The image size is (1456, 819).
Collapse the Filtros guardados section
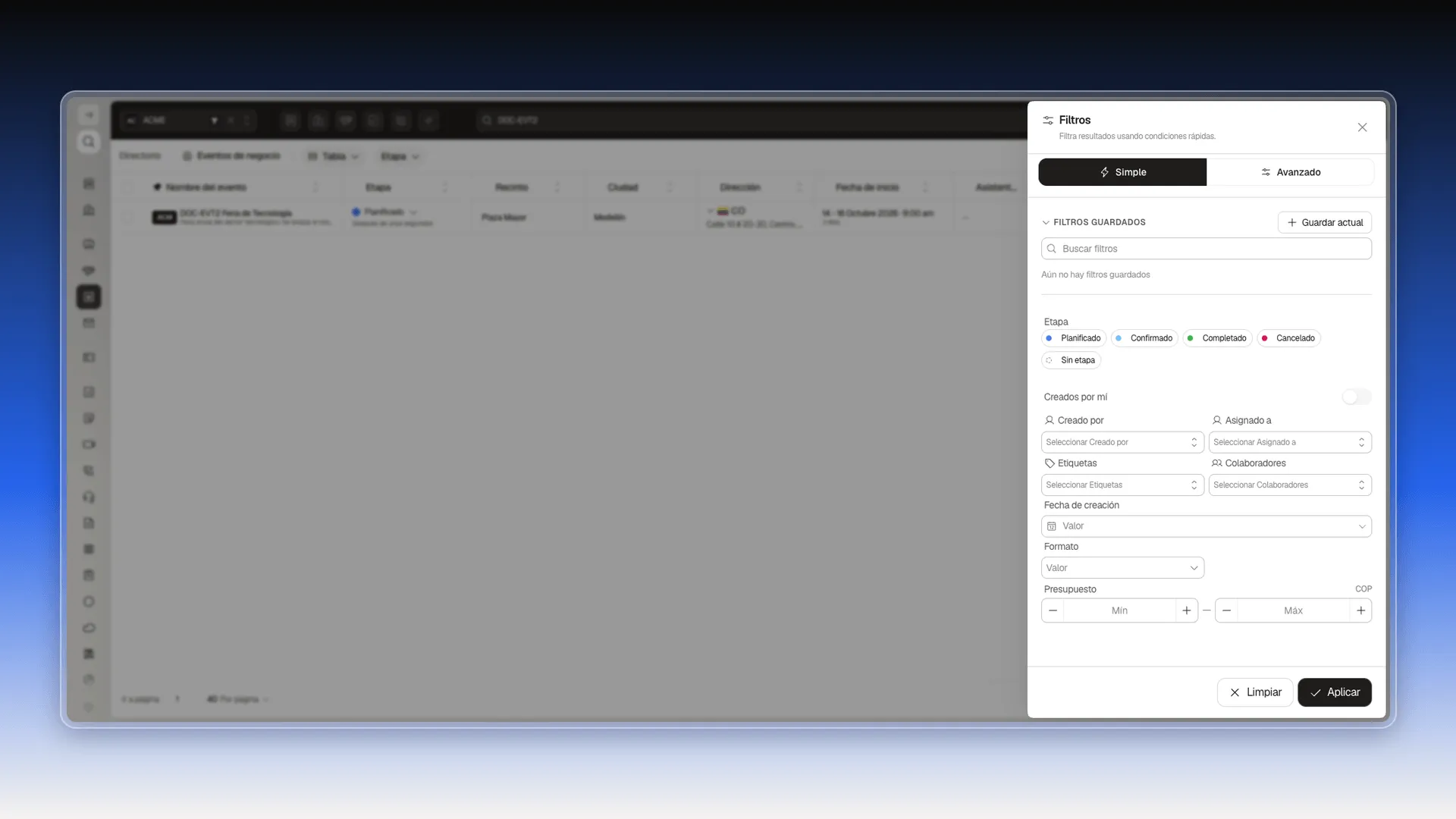tap(1094, 222)
